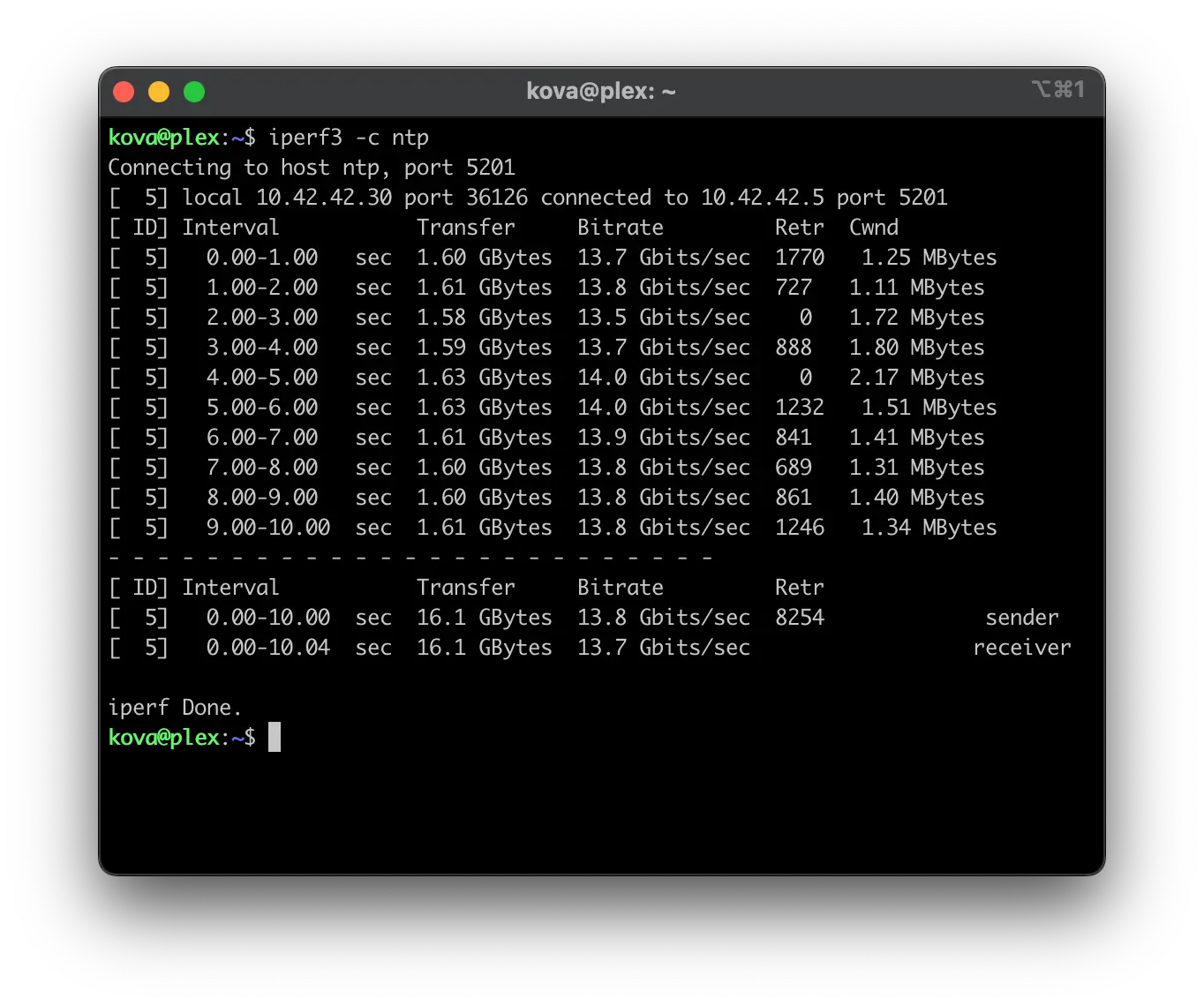
Task: Minimize the terminal with the yellow button
Action: pyautogui.click(x=159, y=92)
